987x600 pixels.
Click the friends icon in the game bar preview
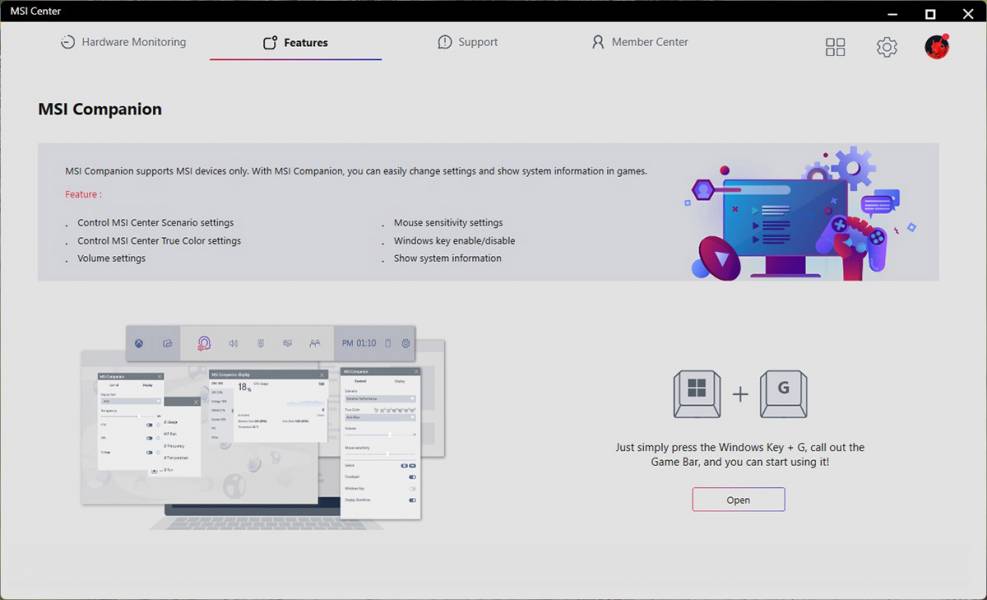point(315,343)
